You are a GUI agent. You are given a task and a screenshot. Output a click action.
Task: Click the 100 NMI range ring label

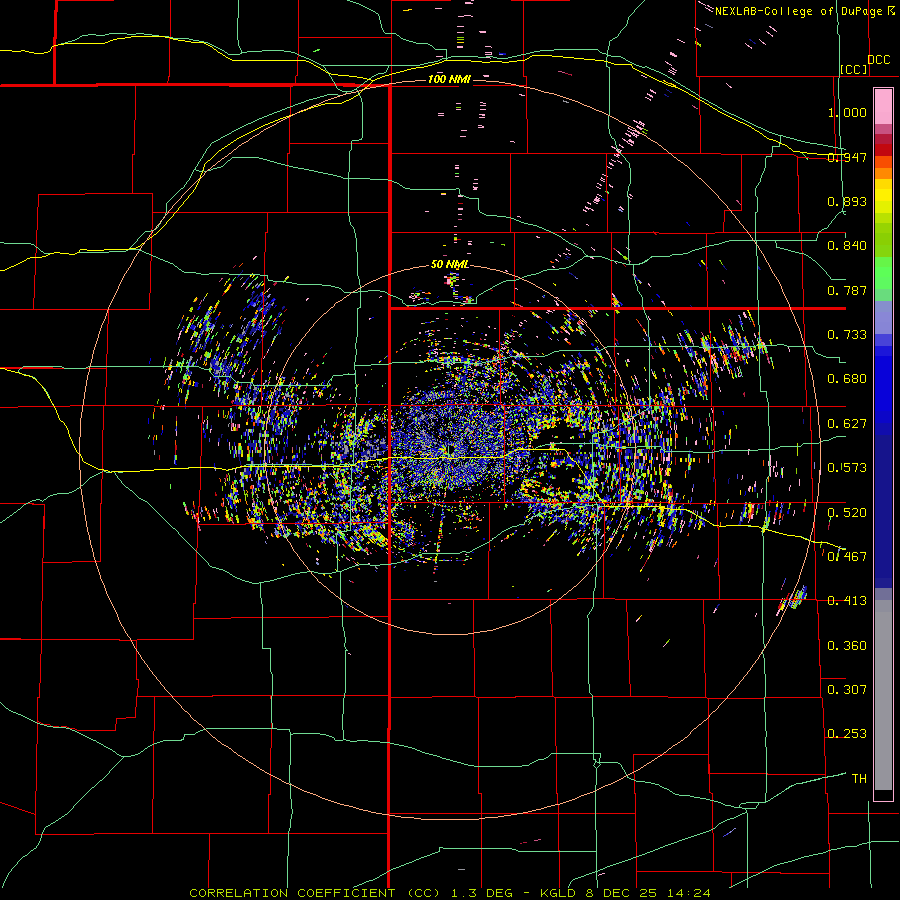pos(449,79)
